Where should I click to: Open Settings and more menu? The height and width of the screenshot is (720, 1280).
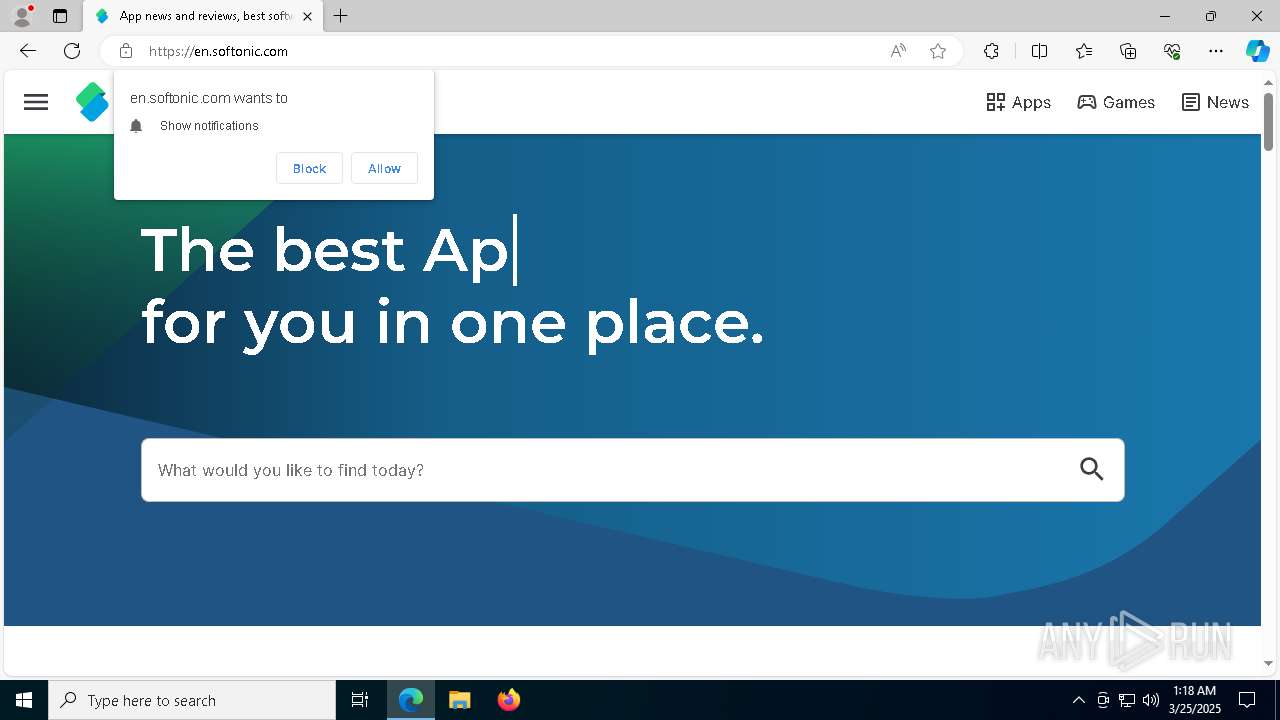click(x=1216, y=51)
